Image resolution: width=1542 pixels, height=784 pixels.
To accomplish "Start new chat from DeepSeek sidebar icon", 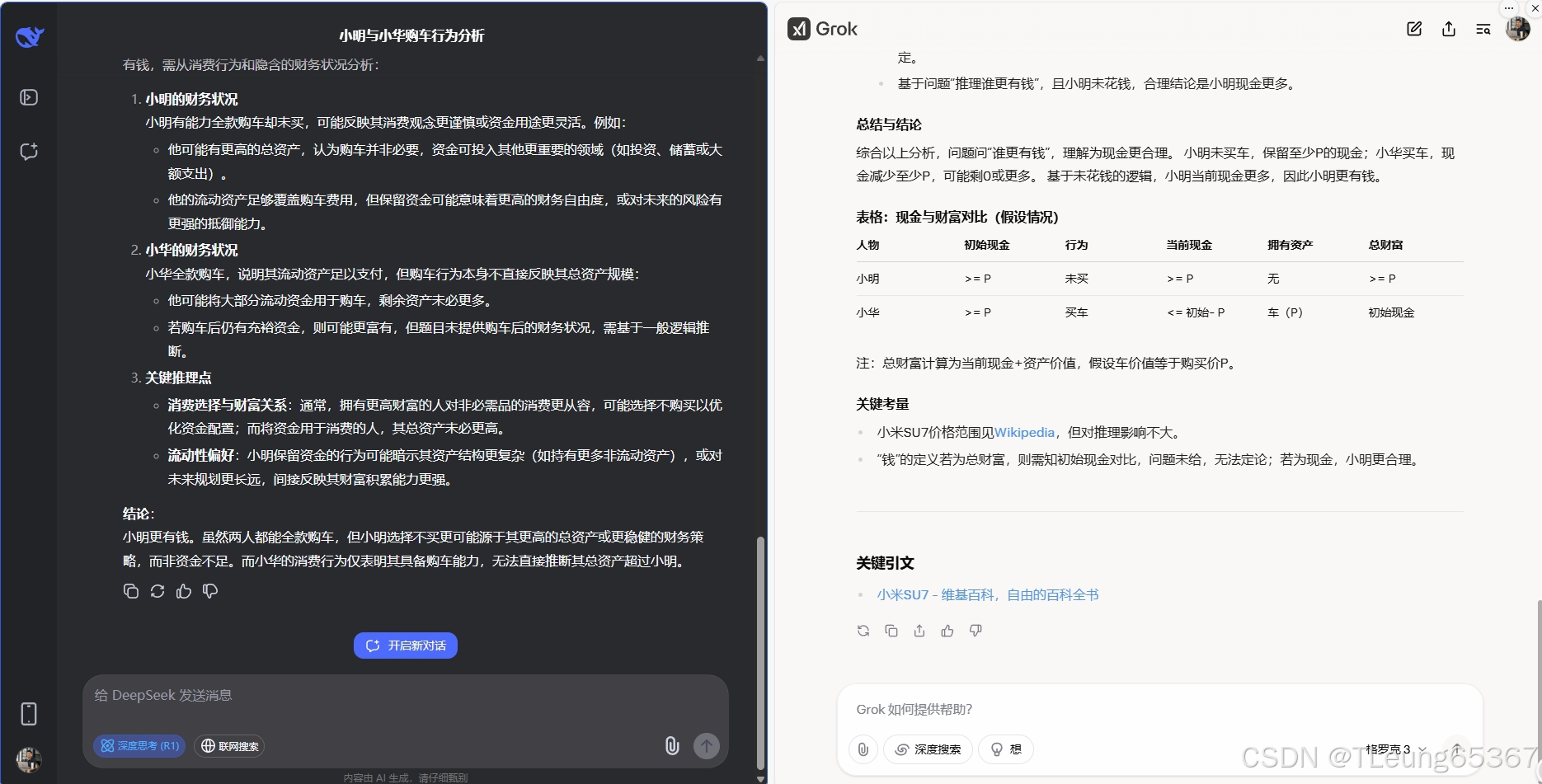I will pyautogui.click(x=29, y=152).
